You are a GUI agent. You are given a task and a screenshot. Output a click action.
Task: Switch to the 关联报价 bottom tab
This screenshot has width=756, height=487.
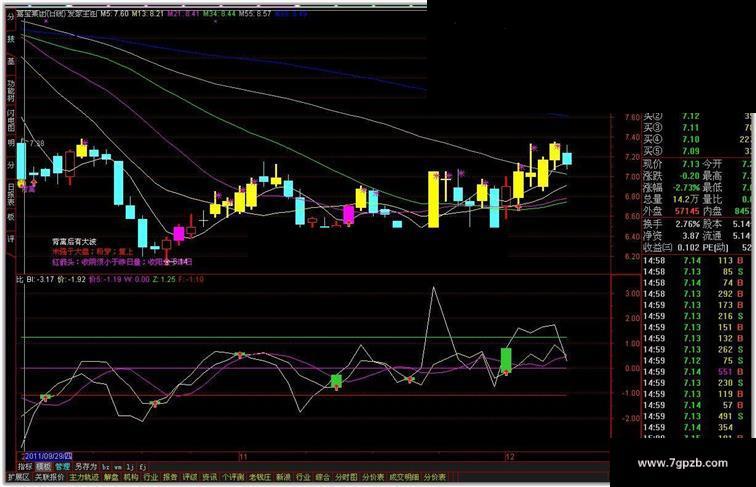pos(50,477)
